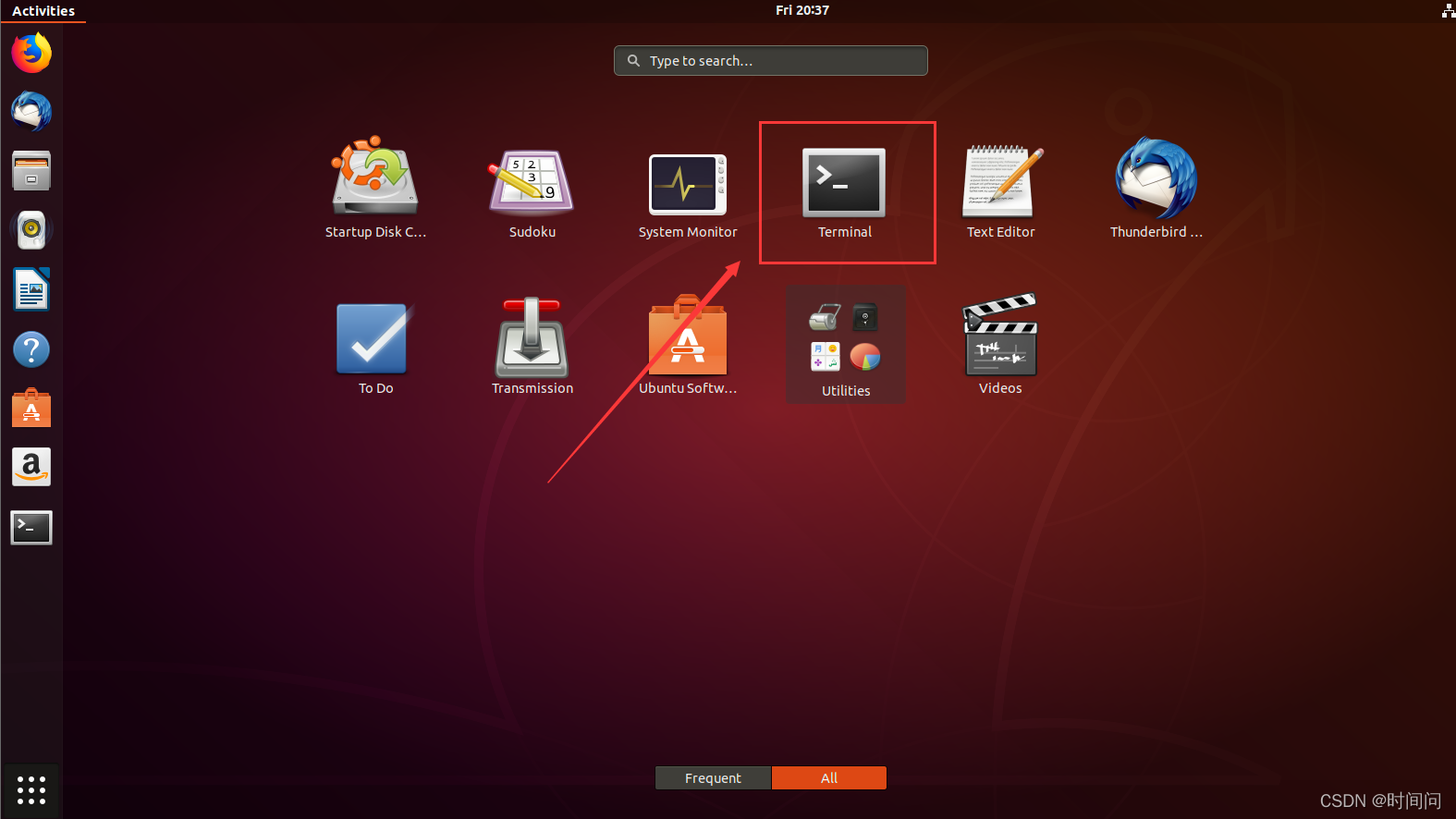1456x819 pixels.
Task: Launch the To Do app
Action: tap(375, 348)
